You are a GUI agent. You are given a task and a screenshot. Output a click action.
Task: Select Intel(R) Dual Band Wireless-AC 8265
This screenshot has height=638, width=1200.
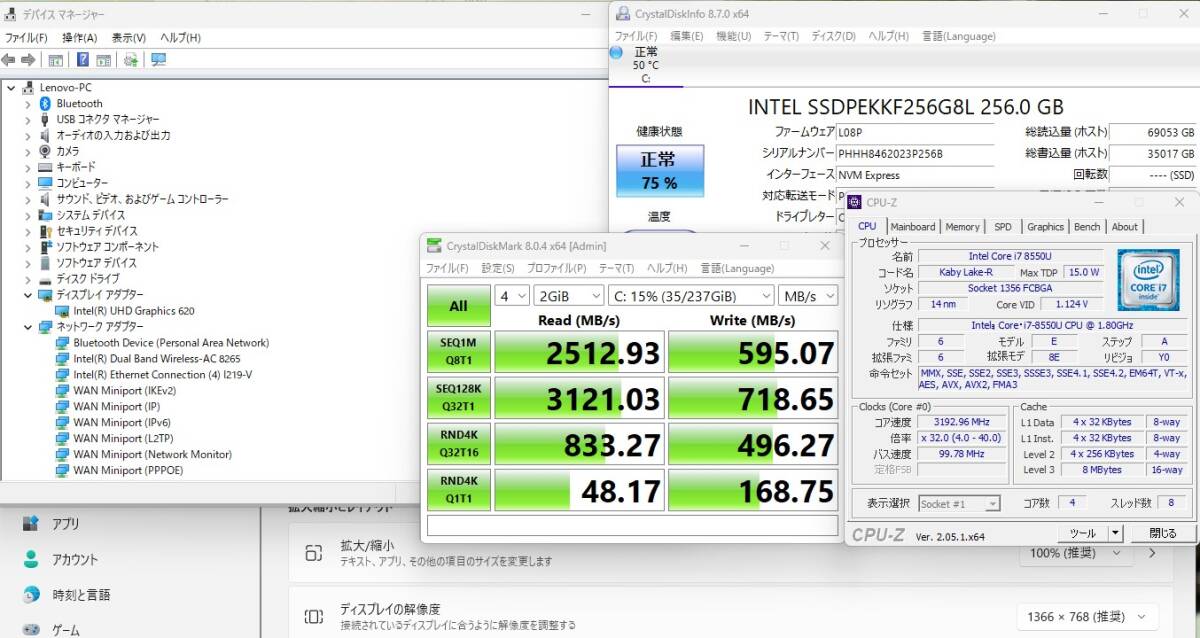coord(156,359)
